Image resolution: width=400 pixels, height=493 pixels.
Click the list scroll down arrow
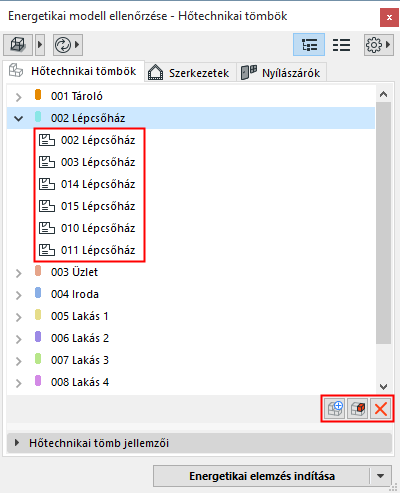(383, 387)
